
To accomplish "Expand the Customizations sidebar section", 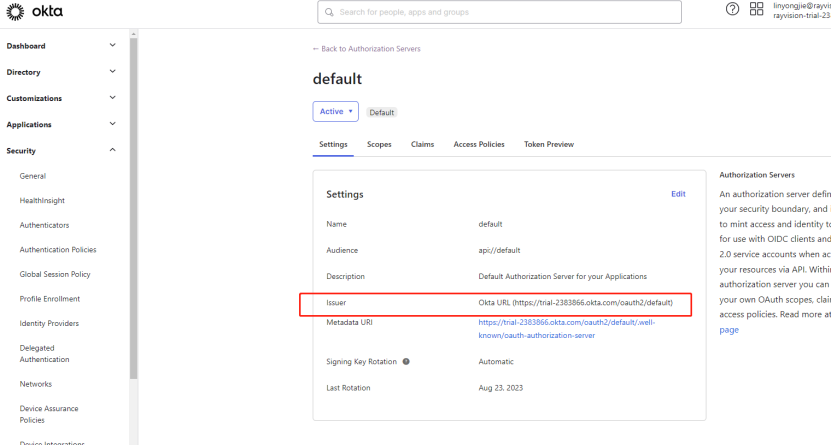I will pos(112,98).
